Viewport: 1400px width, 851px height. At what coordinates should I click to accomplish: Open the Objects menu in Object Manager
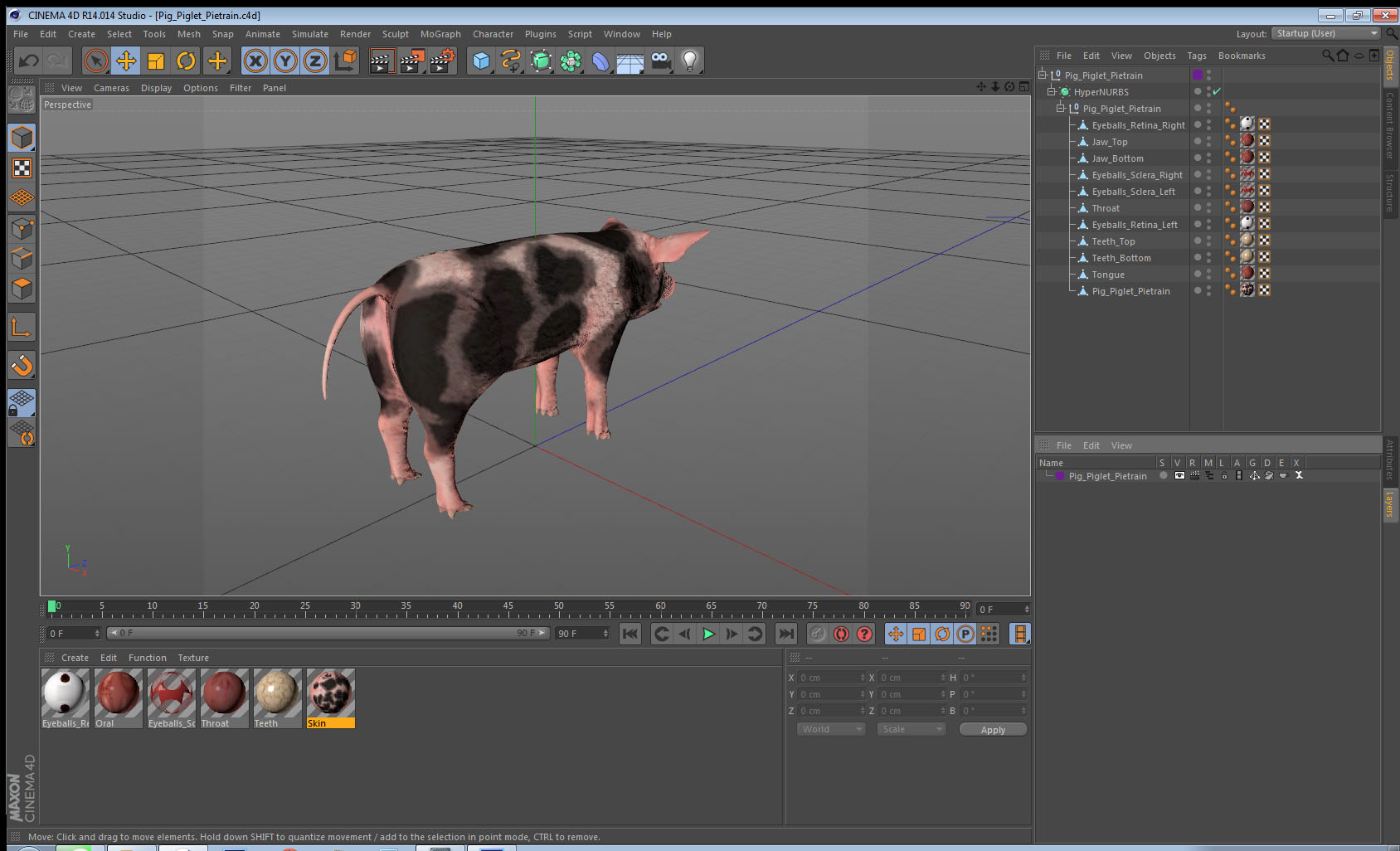click(x=1159, y=56)
